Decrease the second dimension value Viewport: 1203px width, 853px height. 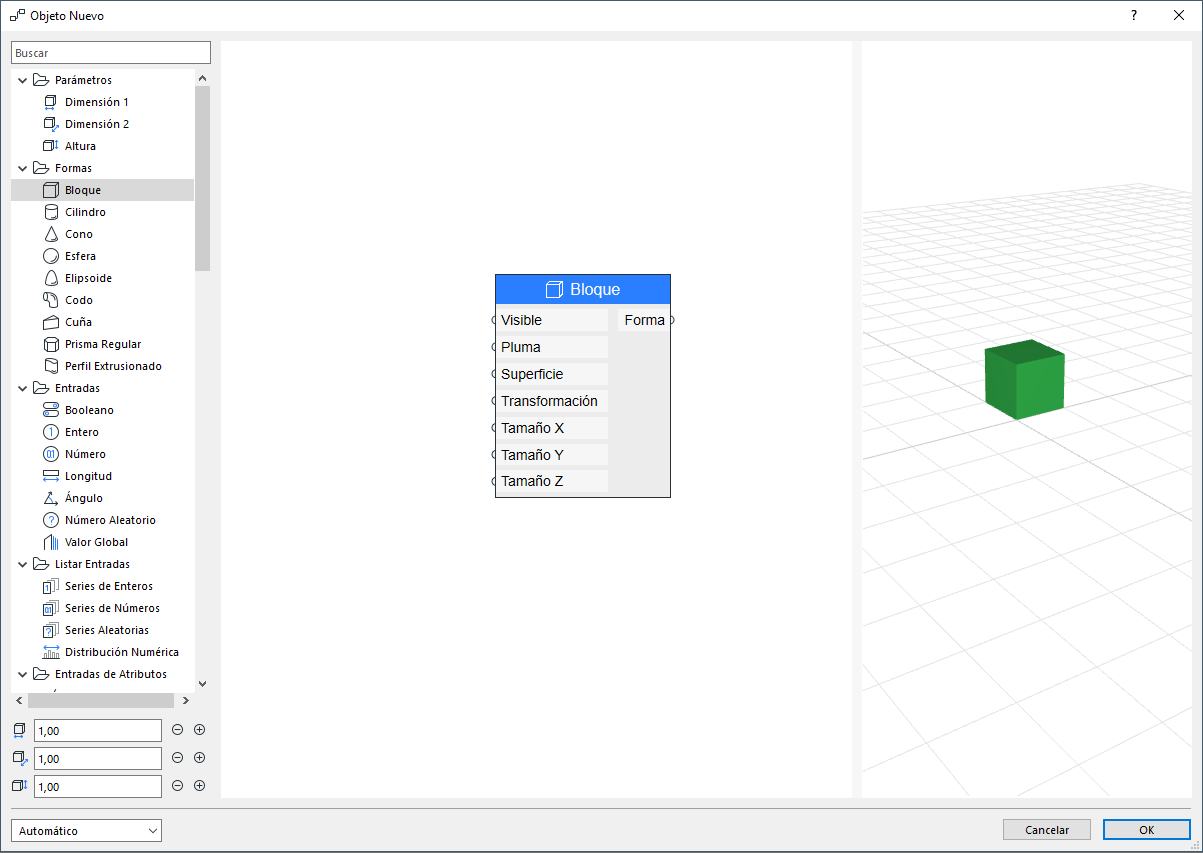(x=178, y=758)
